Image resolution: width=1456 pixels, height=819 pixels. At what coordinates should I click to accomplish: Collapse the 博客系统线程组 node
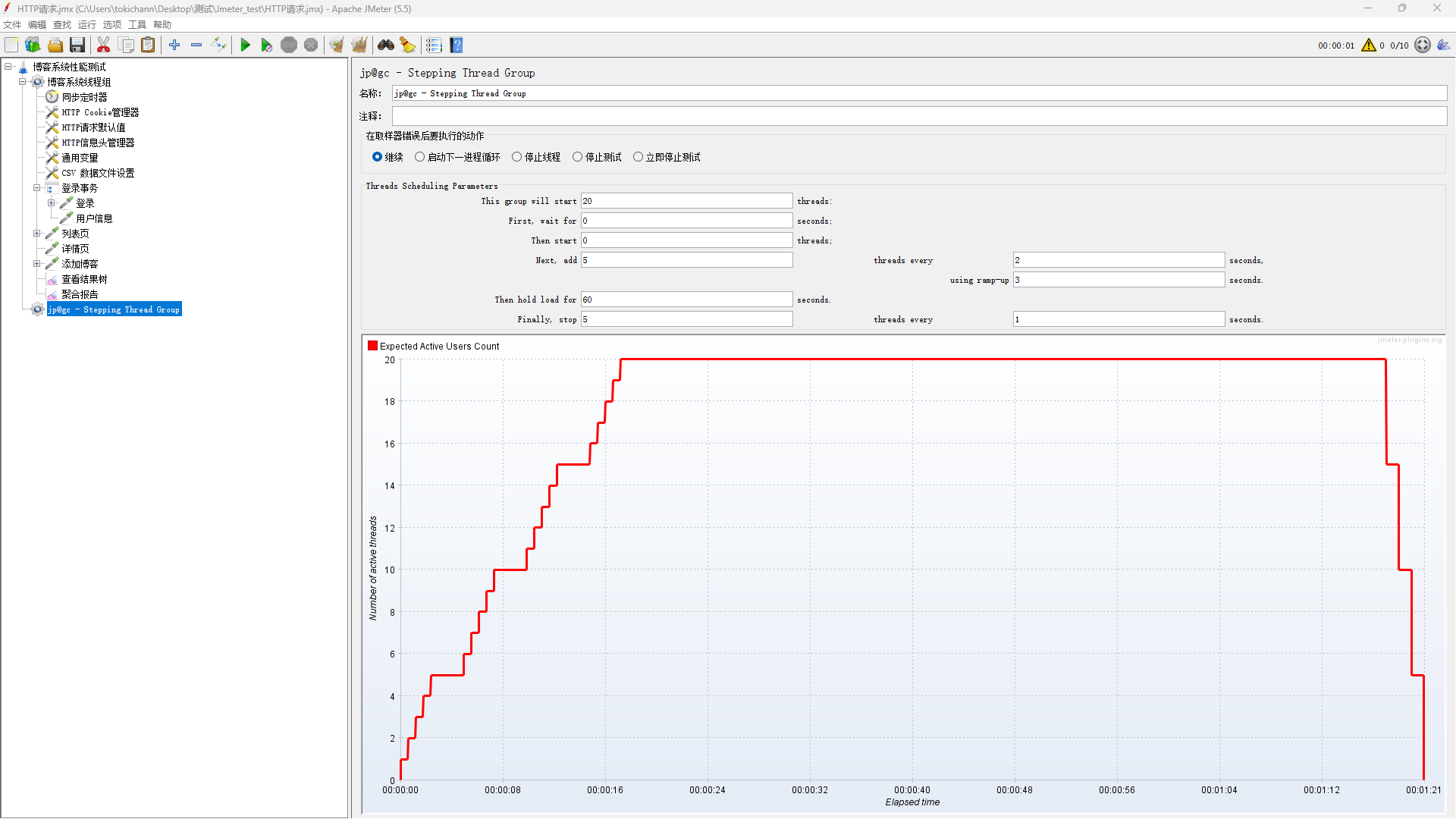point(23,82)
